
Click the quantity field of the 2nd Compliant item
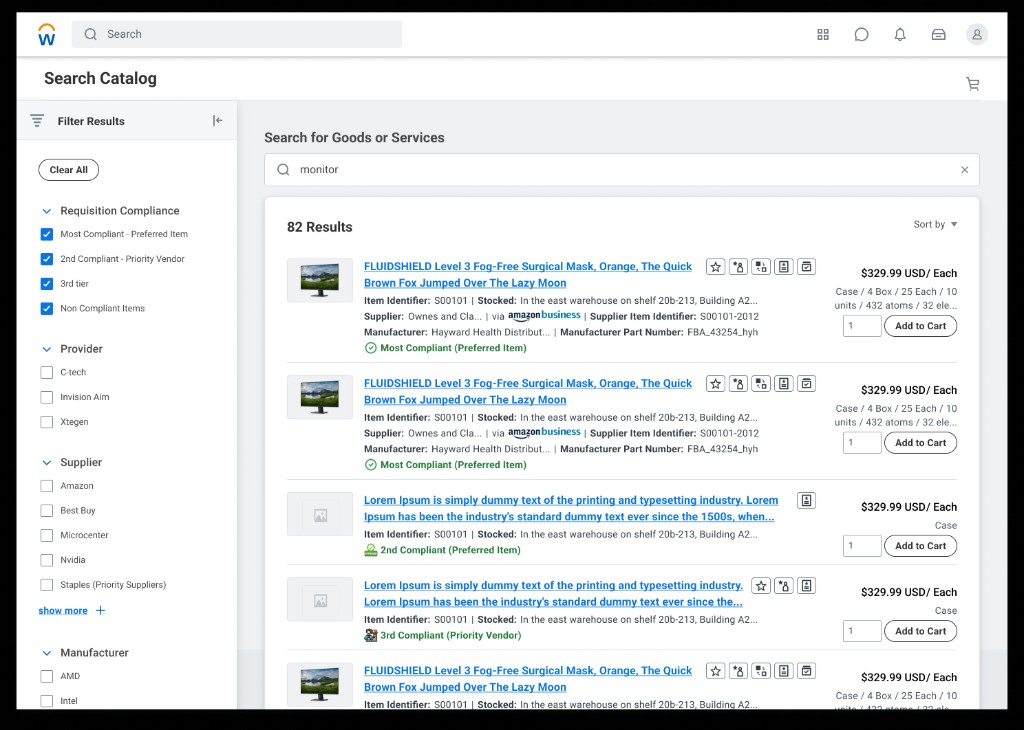[x=862, y=546]
